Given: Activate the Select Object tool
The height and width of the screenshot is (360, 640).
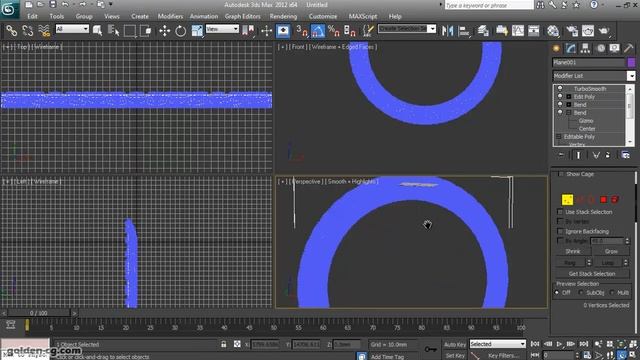Looking at the screenshot, I should pos(97,31).
